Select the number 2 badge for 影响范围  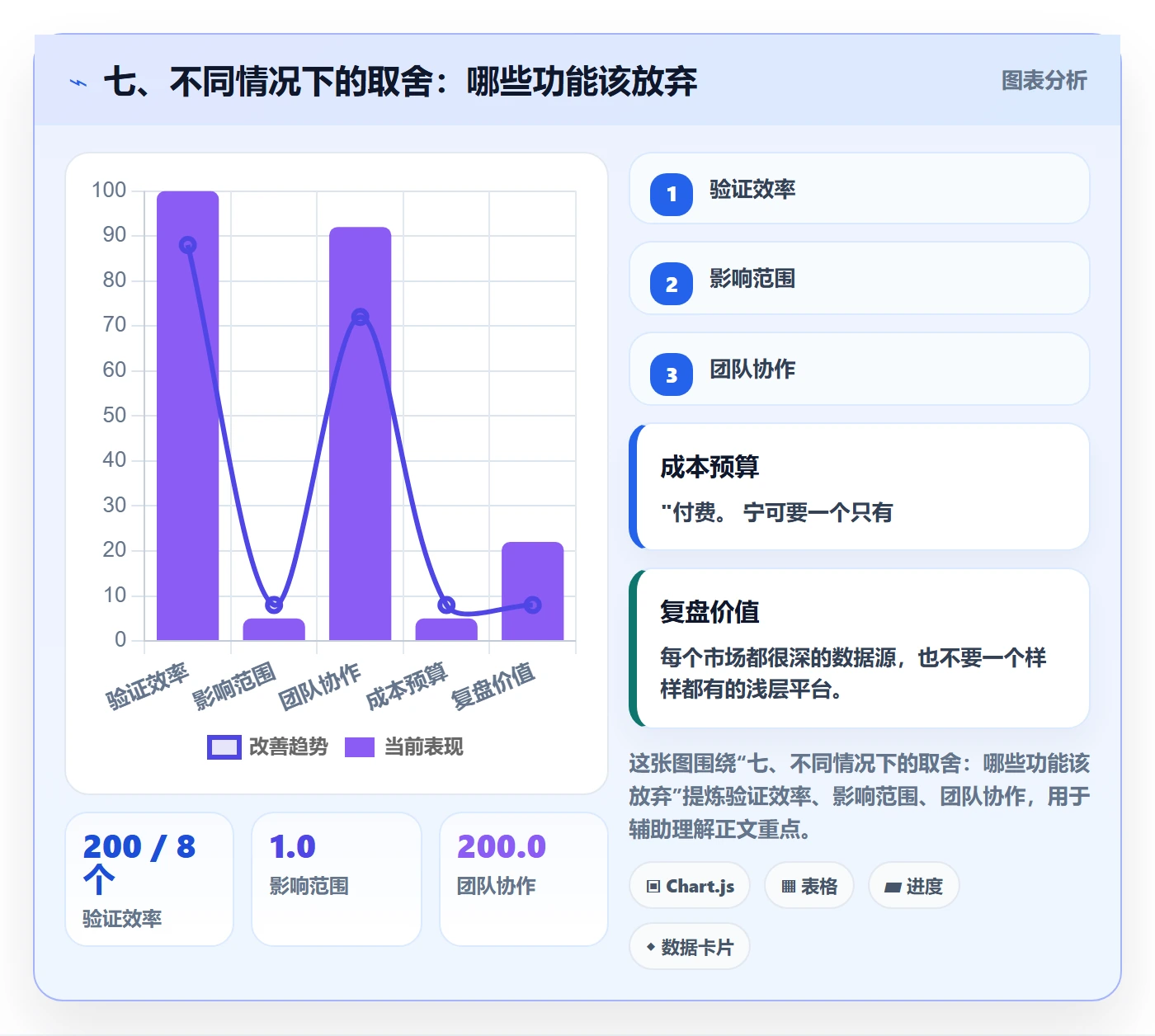tap(672, 284)
